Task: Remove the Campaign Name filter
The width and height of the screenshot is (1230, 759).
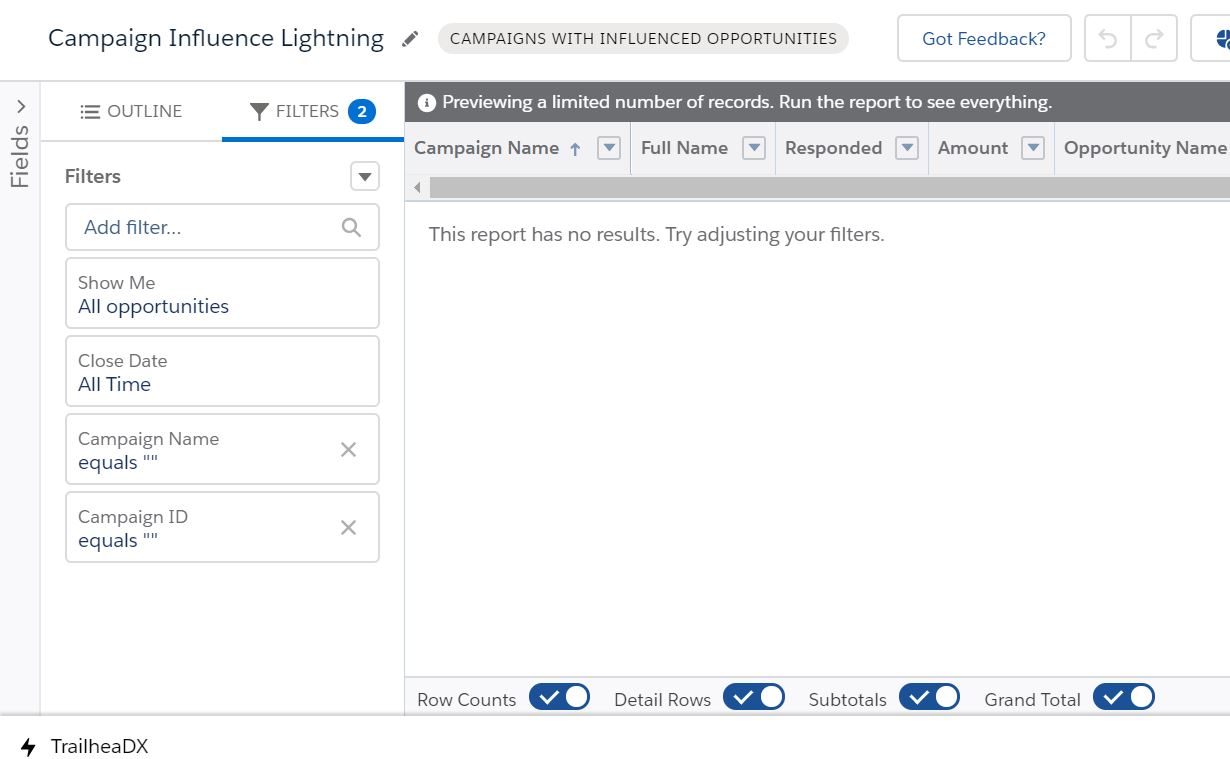Action: coord(348,449)
